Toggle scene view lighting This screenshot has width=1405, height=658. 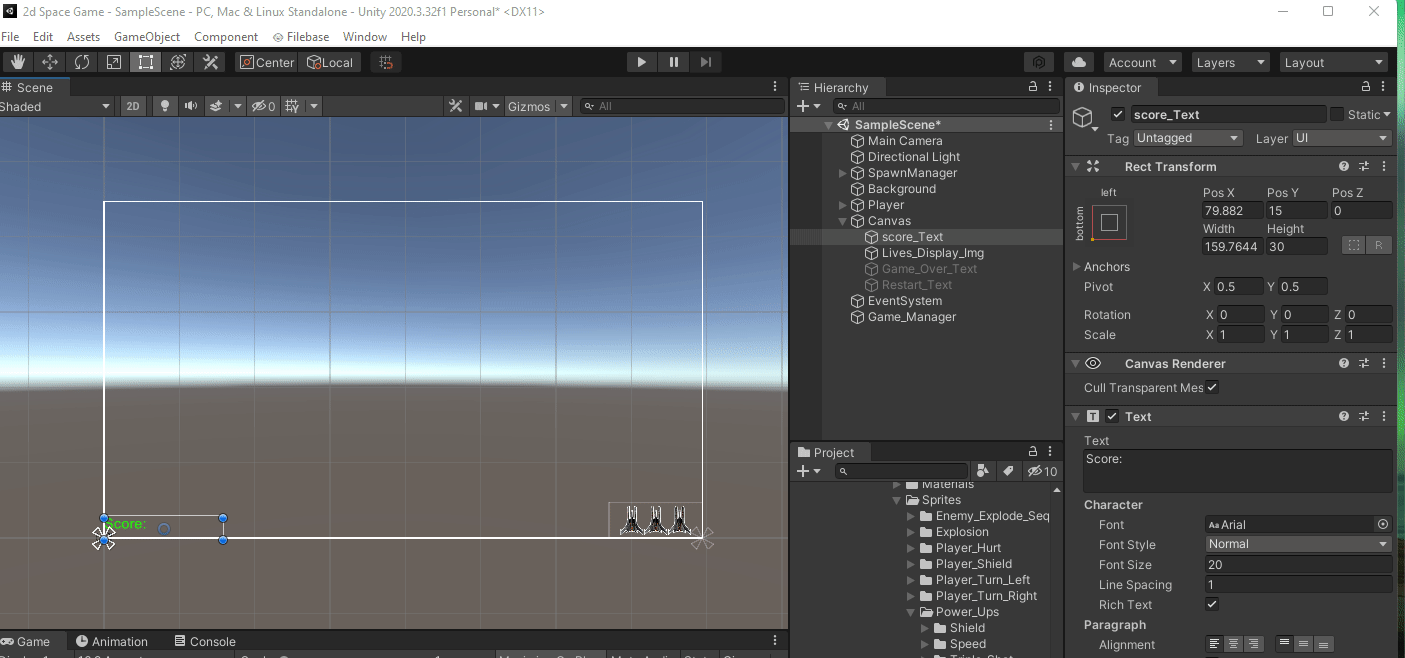tap(164, 105)
